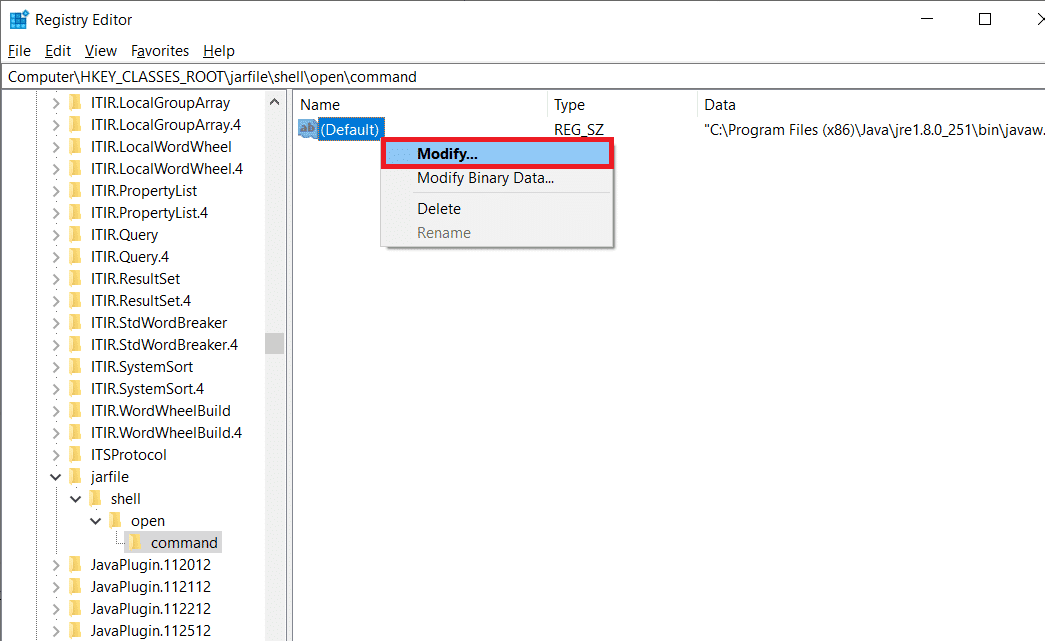Select JavaPlugin.112212 label in the tree

tap(151, 608)
